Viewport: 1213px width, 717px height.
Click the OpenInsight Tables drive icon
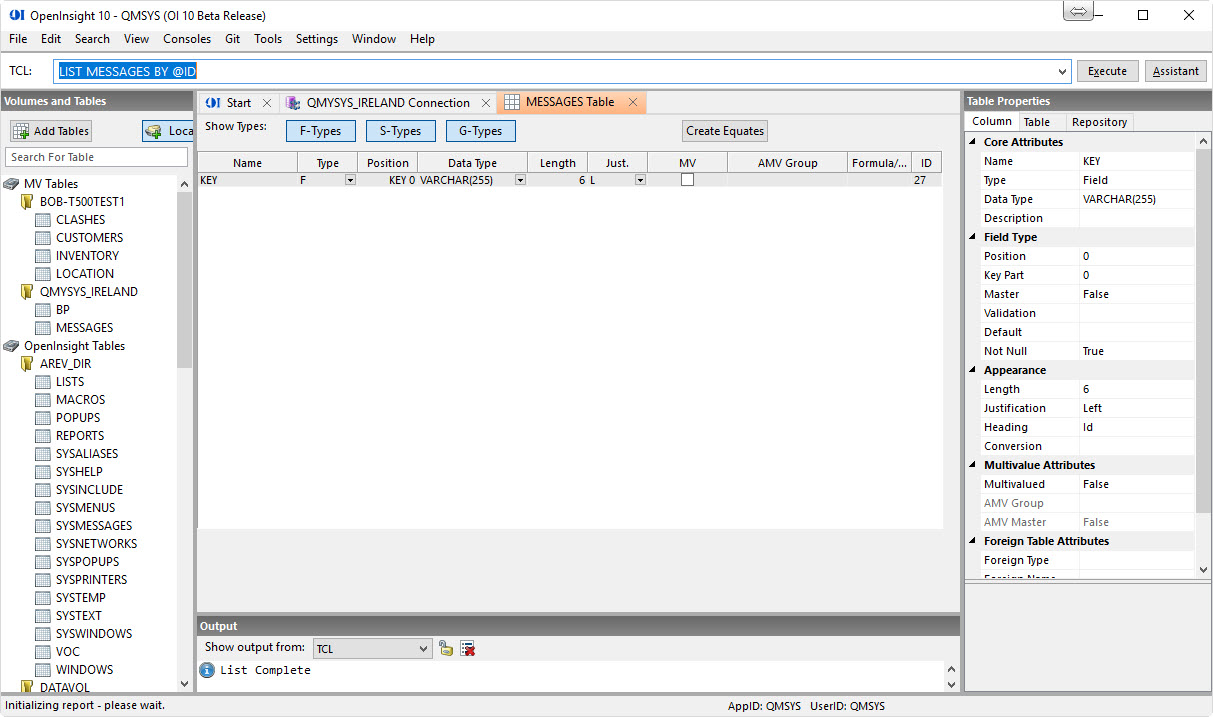(11, 346)
